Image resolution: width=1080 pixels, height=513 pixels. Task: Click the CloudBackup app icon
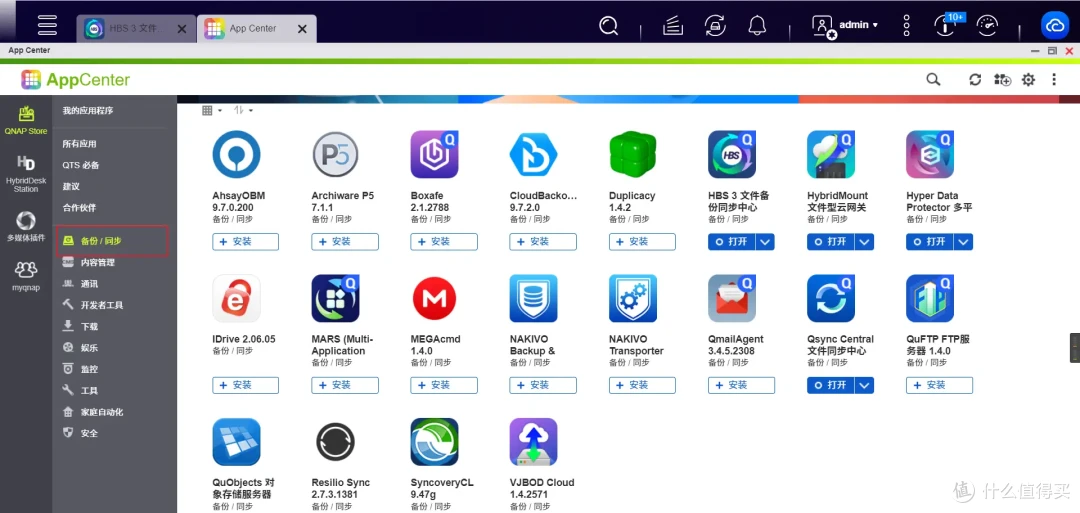point(533,154)
